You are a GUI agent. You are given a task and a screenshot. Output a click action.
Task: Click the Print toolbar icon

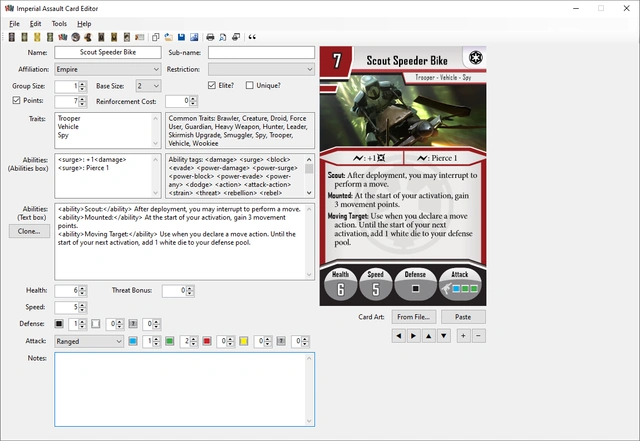(210, 37)
